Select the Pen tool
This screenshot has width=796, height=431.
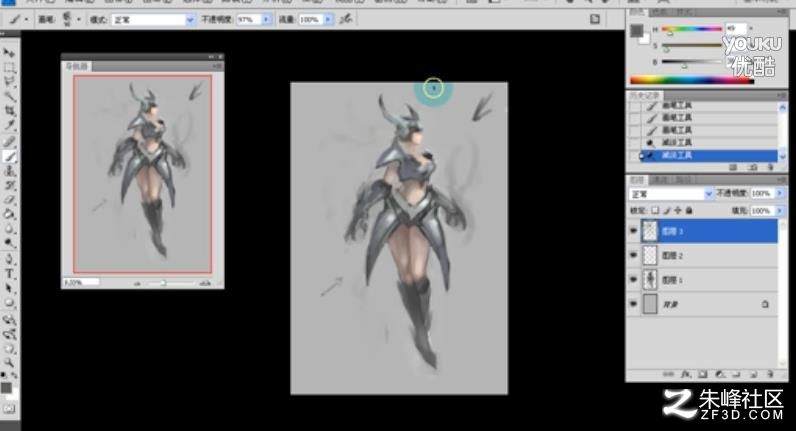(9, 260)
